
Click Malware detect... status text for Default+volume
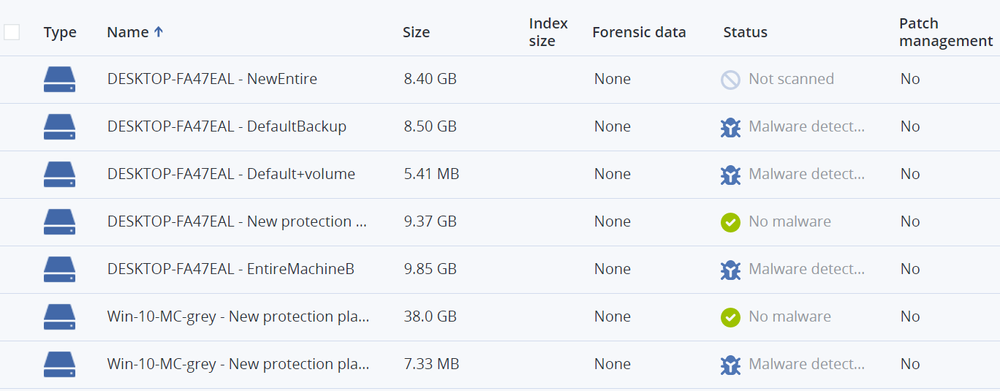(x=807, y=174)
